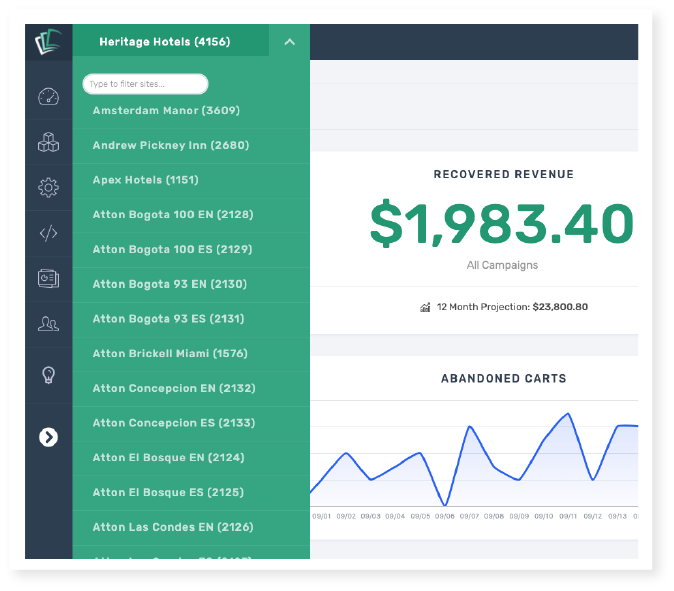Choose Apex Hotels (1151) site
The width and height of the screenshot is (674, 591).
pyautogui.click(x=145, y=180)
